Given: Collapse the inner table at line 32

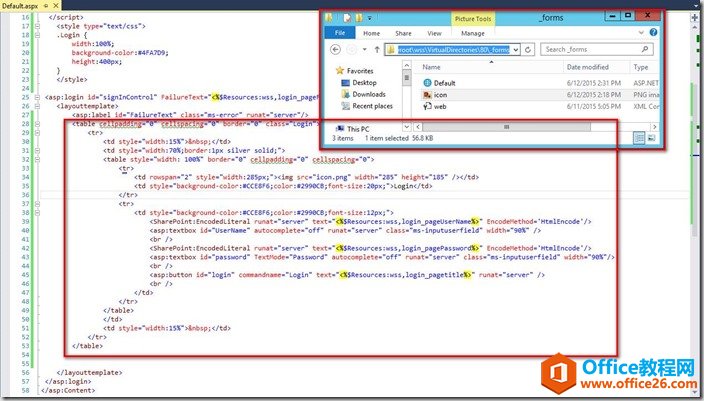Looking at the screenshot, I should [x=37, y=159].
